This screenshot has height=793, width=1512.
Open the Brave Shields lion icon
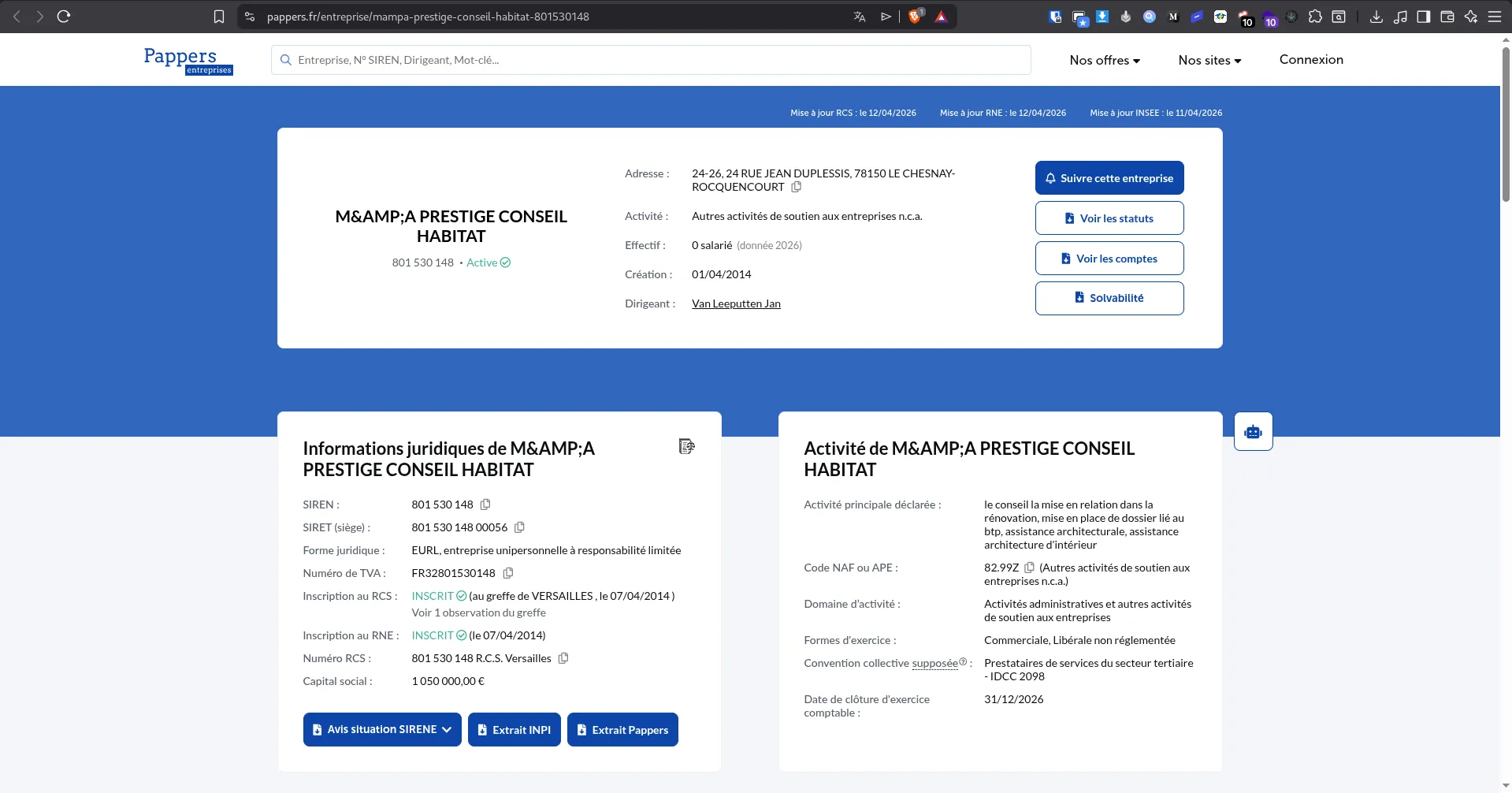(914, 16)
